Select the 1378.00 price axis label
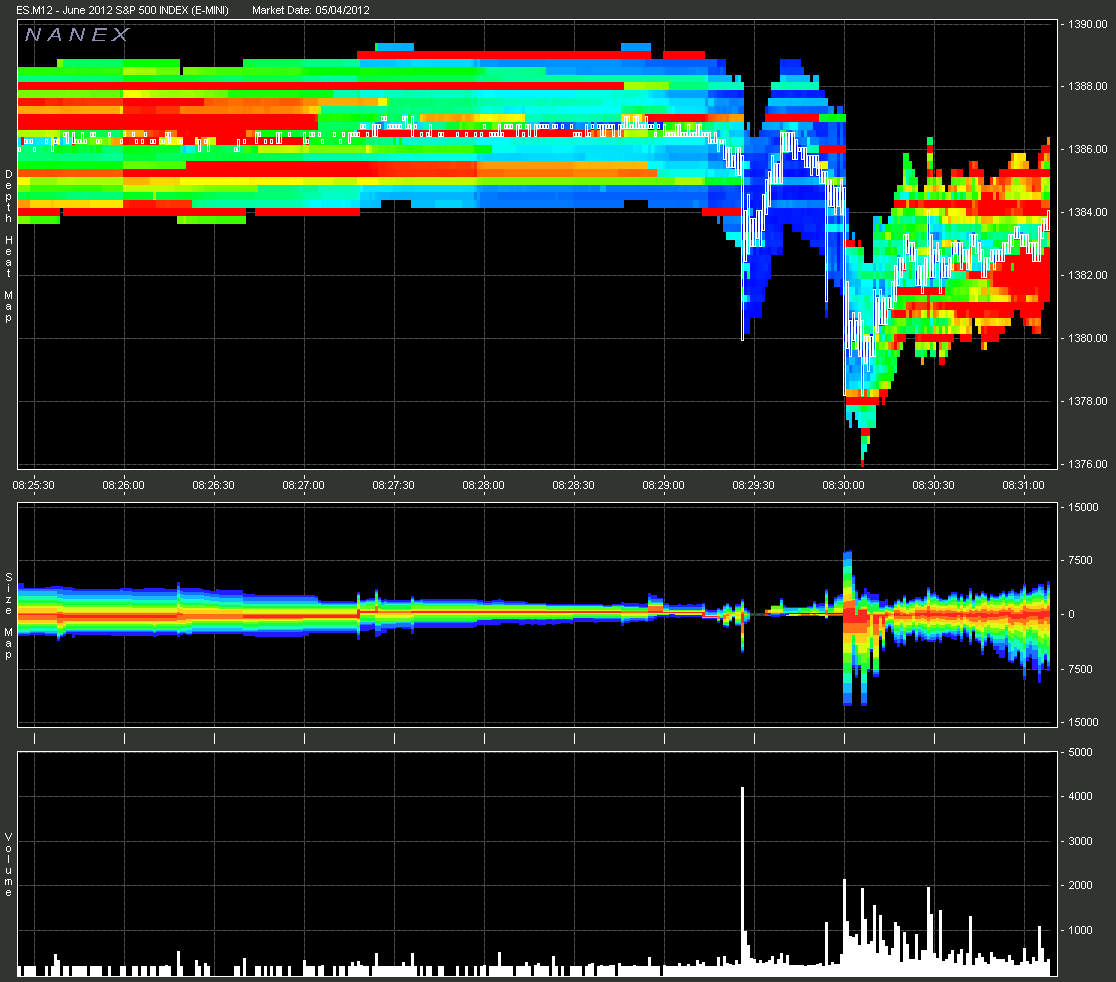 point(1088,401)
